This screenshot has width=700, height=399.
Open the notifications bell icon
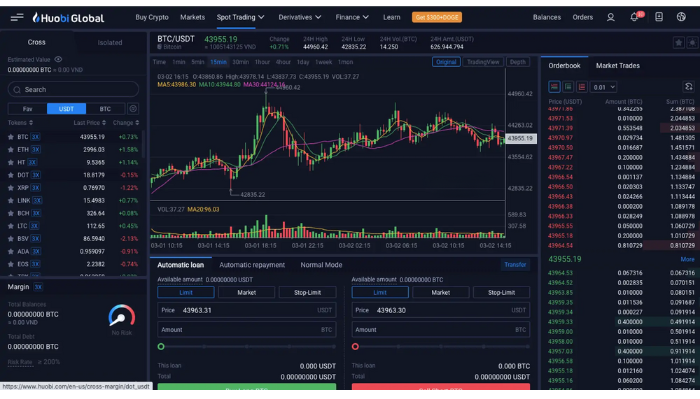click(634, 17)
